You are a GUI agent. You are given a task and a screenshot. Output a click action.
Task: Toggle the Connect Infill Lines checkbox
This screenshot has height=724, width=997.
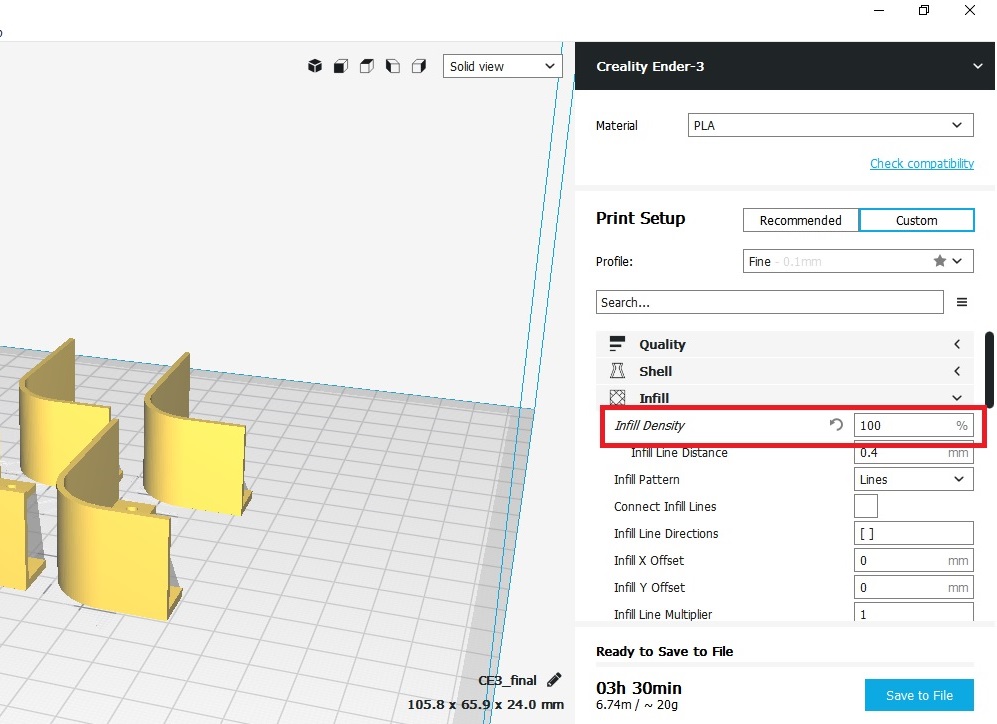click(x=865, y=505)
